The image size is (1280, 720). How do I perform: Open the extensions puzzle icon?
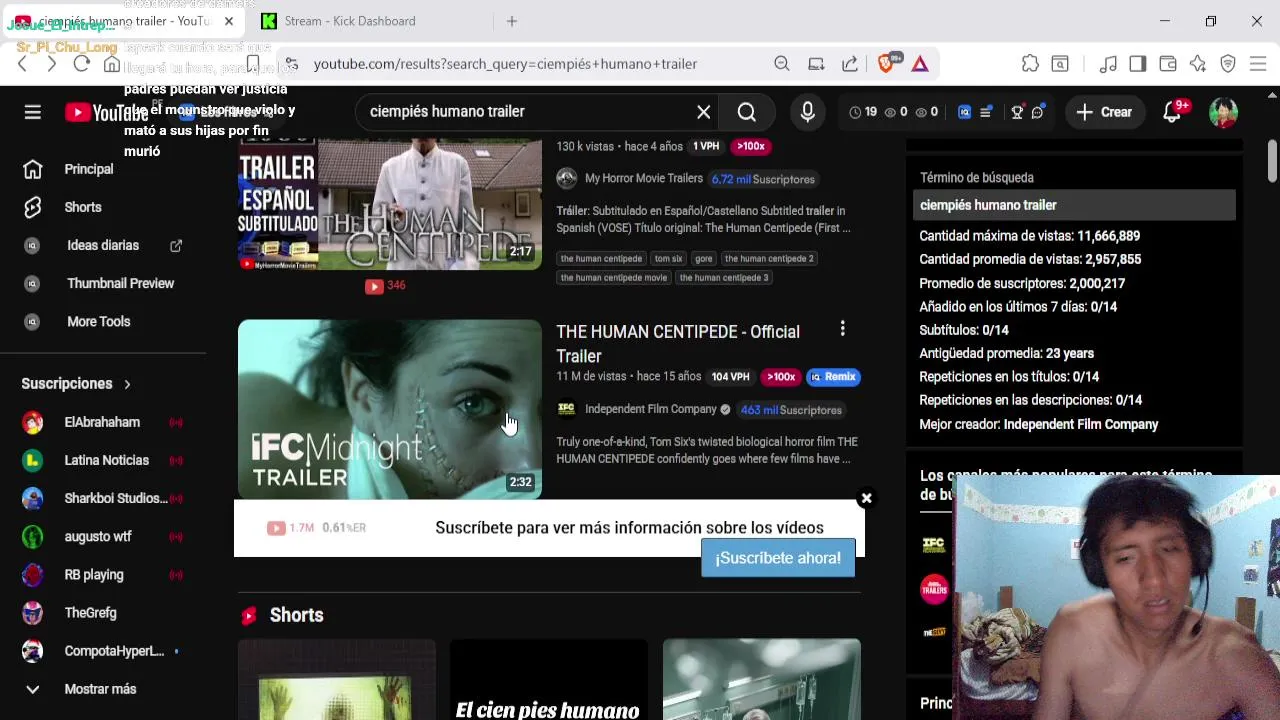point(1030,64)
